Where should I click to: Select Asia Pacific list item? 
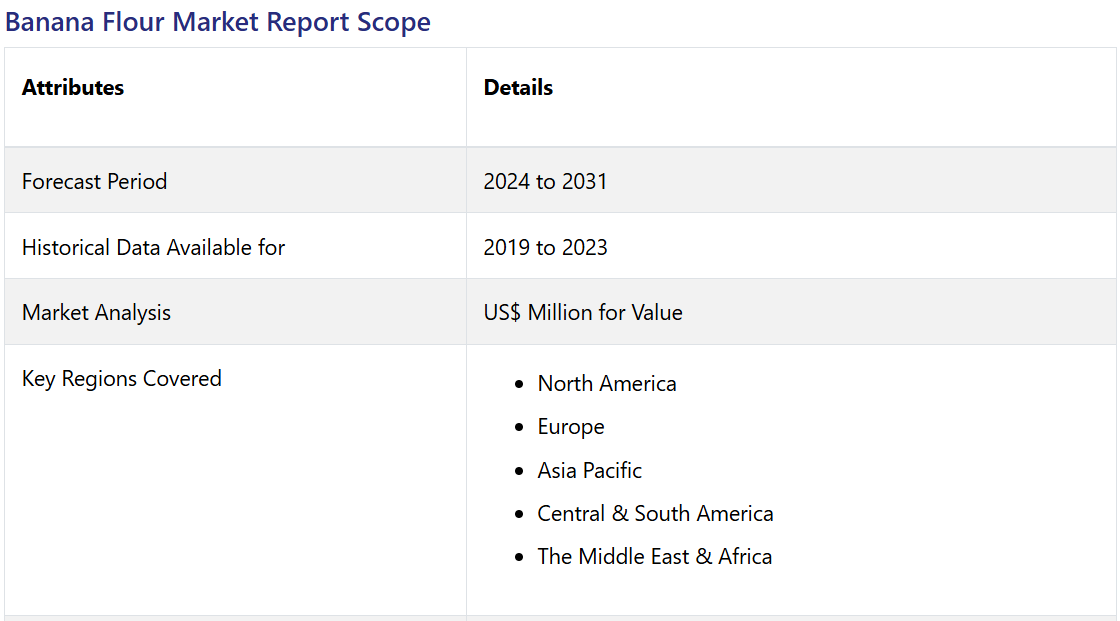tap(589, 471)
